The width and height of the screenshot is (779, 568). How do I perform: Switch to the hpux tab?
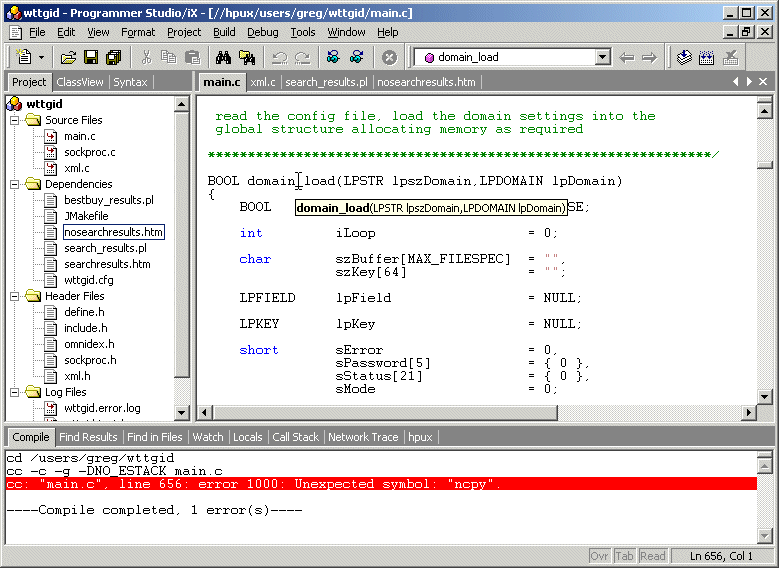click(420, 437)
